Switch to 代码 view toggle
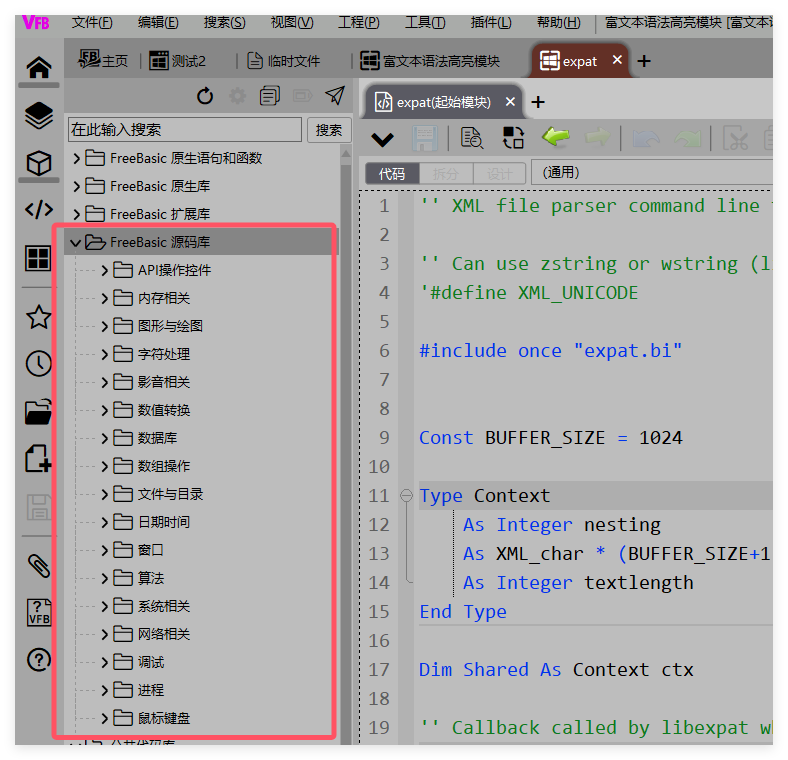 click(392, 173)
